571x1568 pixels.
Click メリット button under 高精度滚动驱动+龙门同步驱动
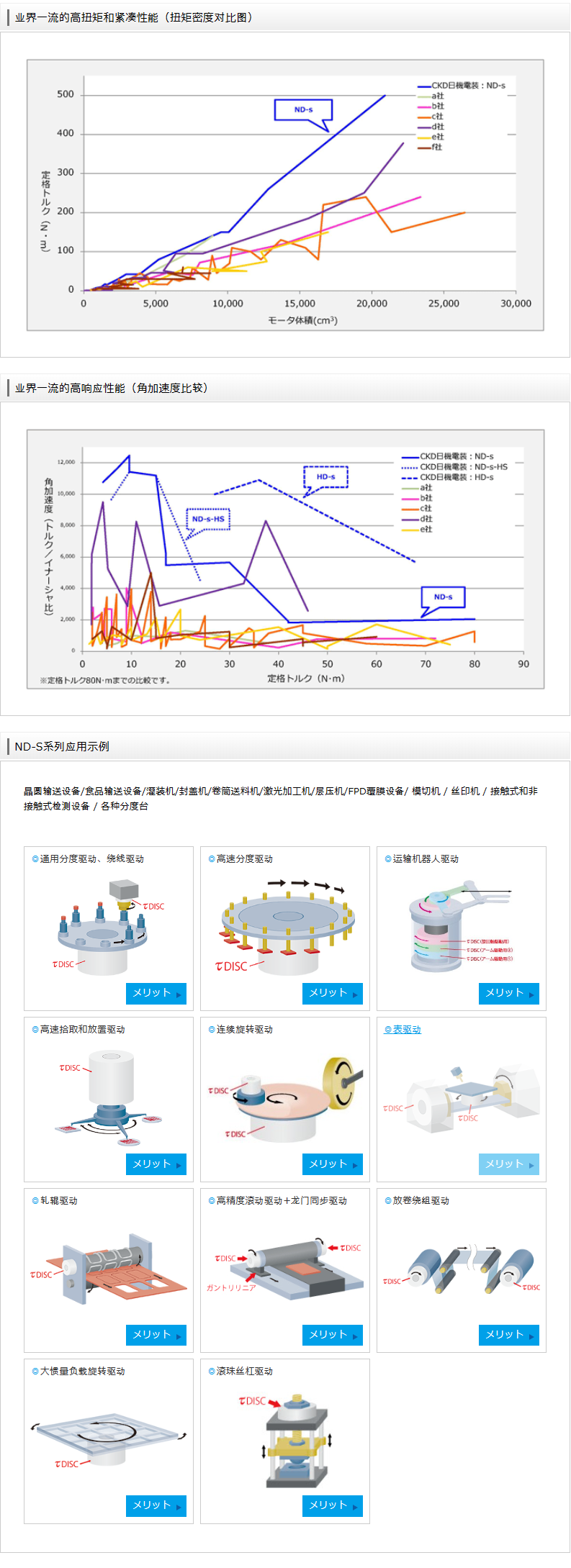[332, 1335]
